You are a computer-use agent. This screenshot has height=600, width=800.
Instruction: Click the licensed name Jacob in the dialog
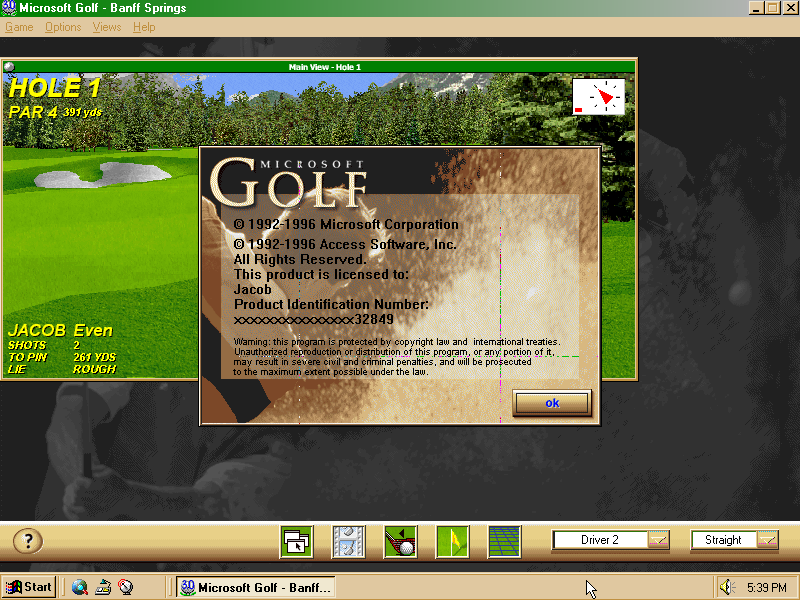[x=253, y=289]
